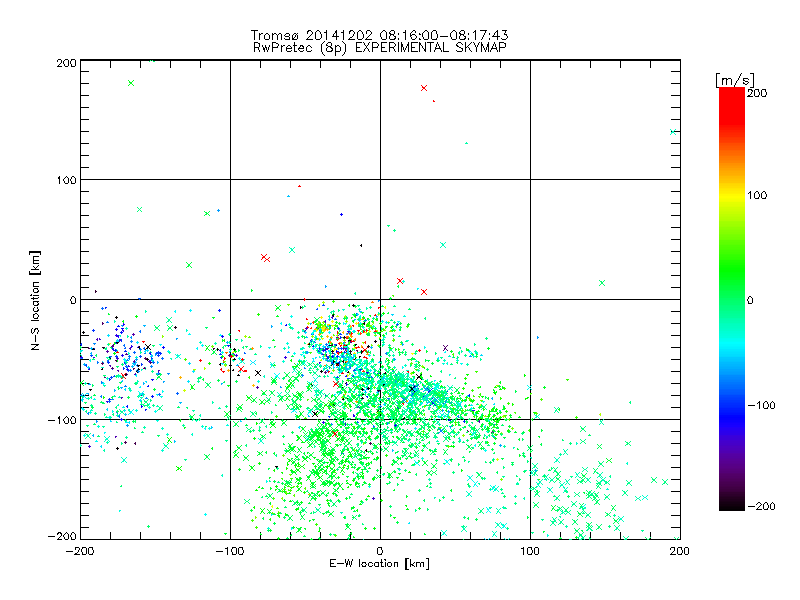Viewport: 800px width, 600px height.
Task: Click the subtitle 'RwPretec (8p) EXPERIMENTAL SKYMAP'
Action: click(x=379, y=48)
